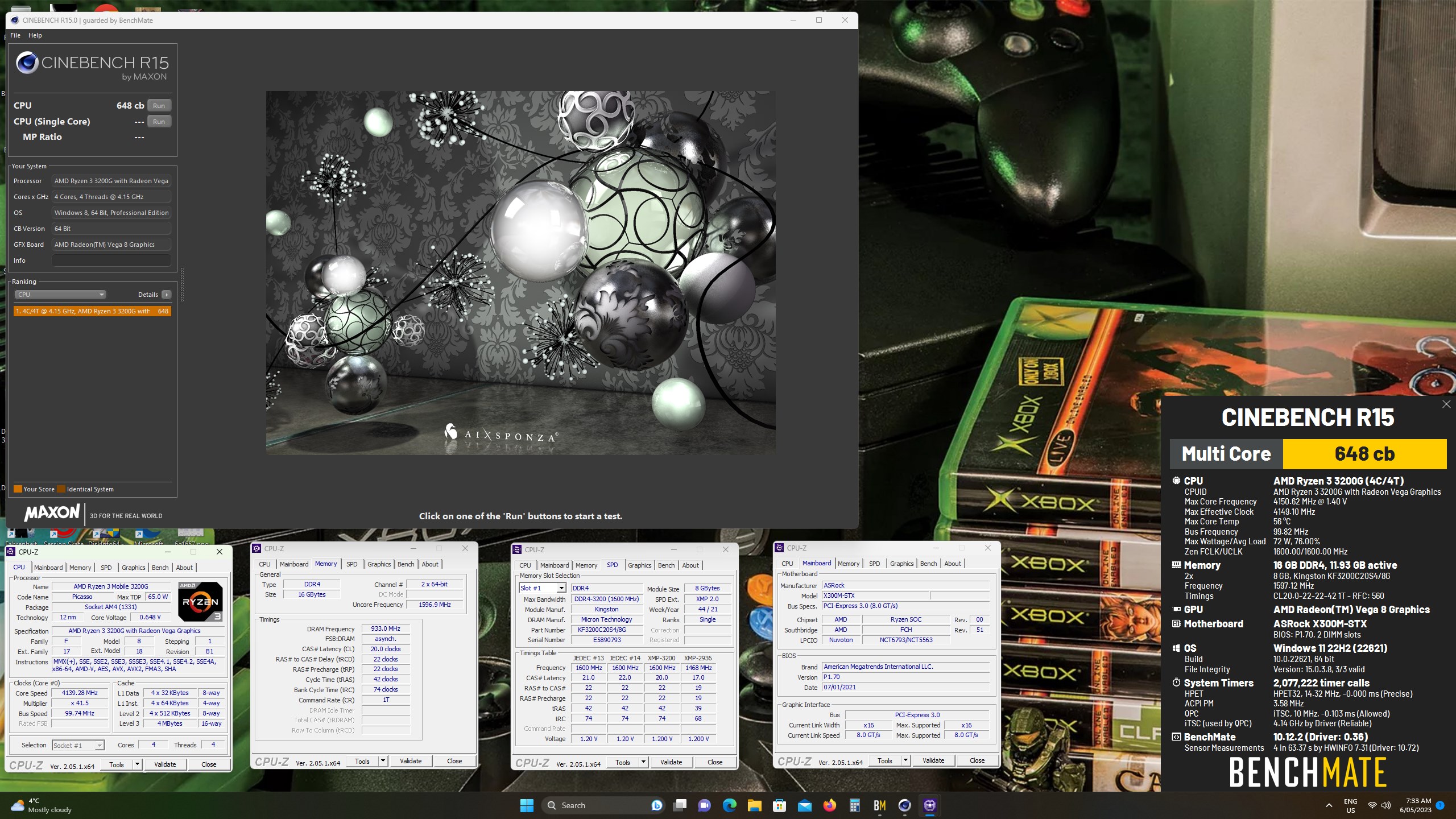The image size is (1456, 819).
Task: Open the Ranking CPU dropdown
Action: 60,295
